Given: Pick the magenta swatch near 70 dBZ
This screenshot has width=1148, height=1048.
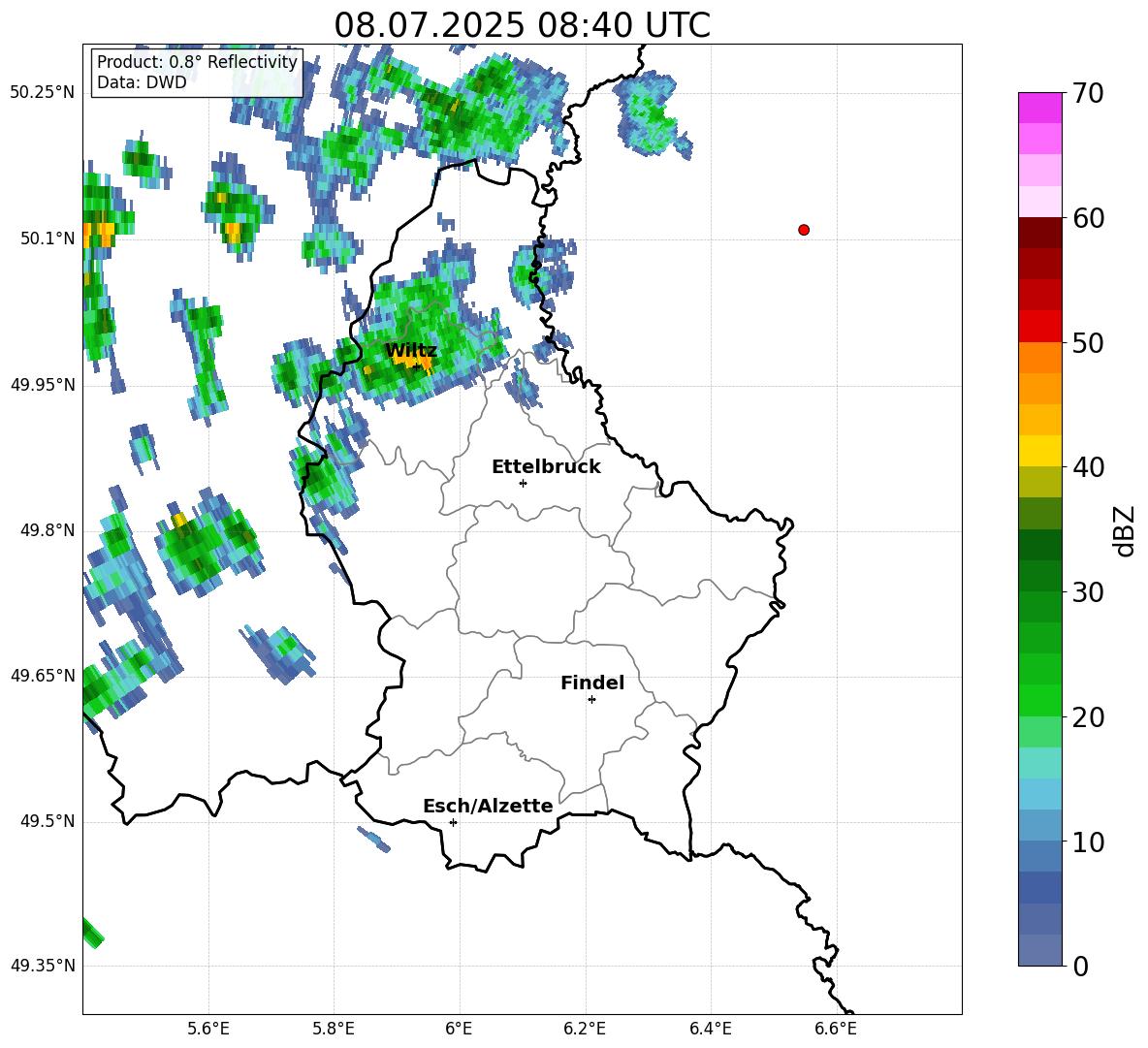Looking at the screenshot, I should tap(1039, 108).
